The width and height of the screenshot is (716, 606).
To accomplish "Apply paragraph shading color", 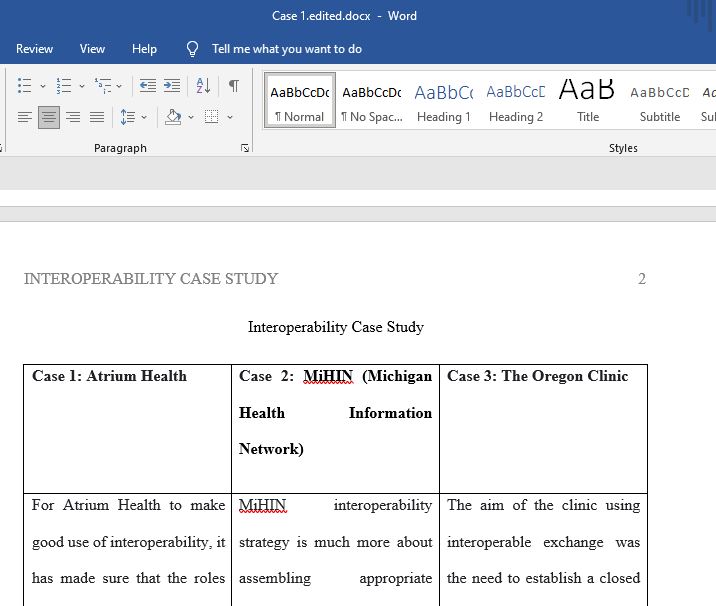I will pyautogui.click(x=174, y=117).
